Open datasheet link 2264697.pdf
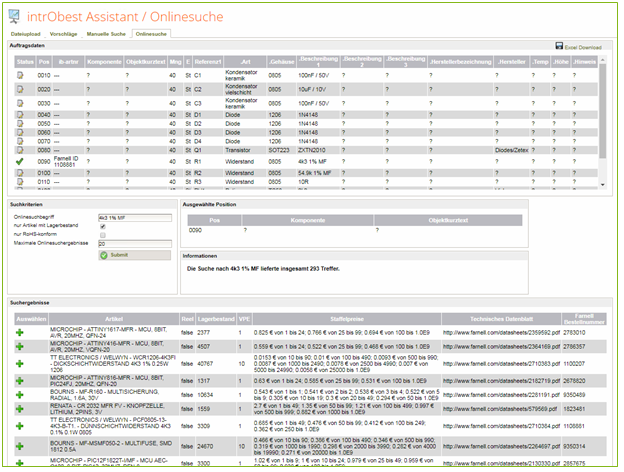This screenshot has width=624, height=472. [501, 446]
